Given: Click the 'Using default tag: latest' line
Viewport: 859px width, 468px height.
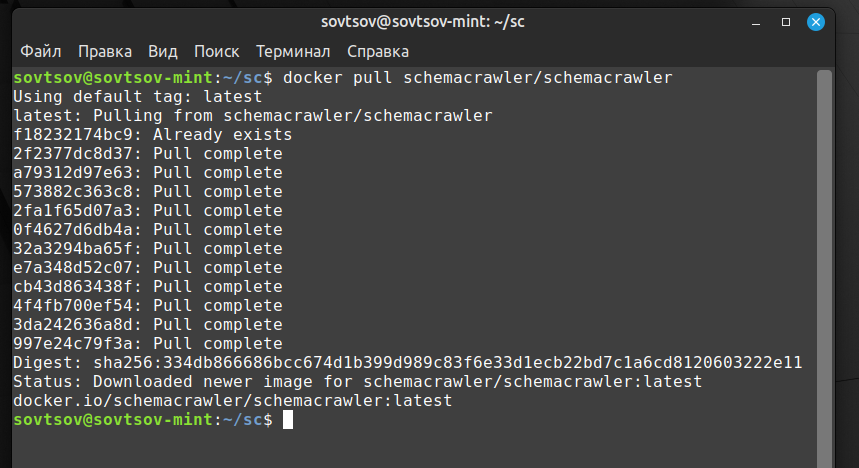Looking at the screenshot, I should point(138,97).
